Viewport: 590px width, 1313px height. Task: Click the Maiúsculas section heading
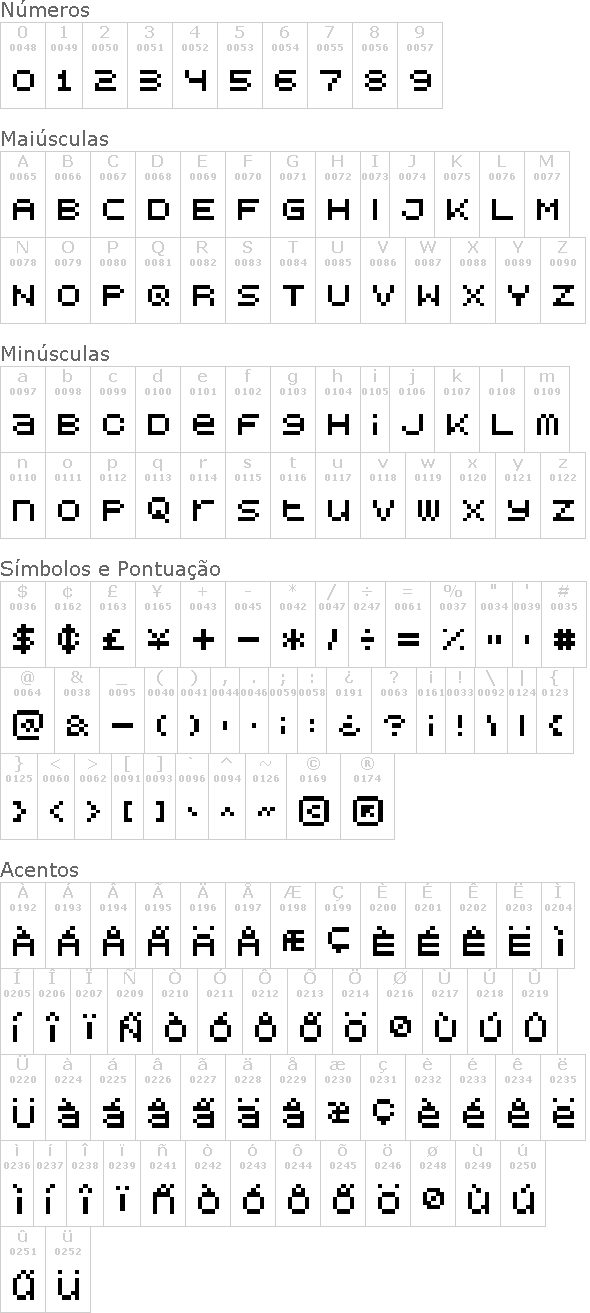(x=55, y=139)
